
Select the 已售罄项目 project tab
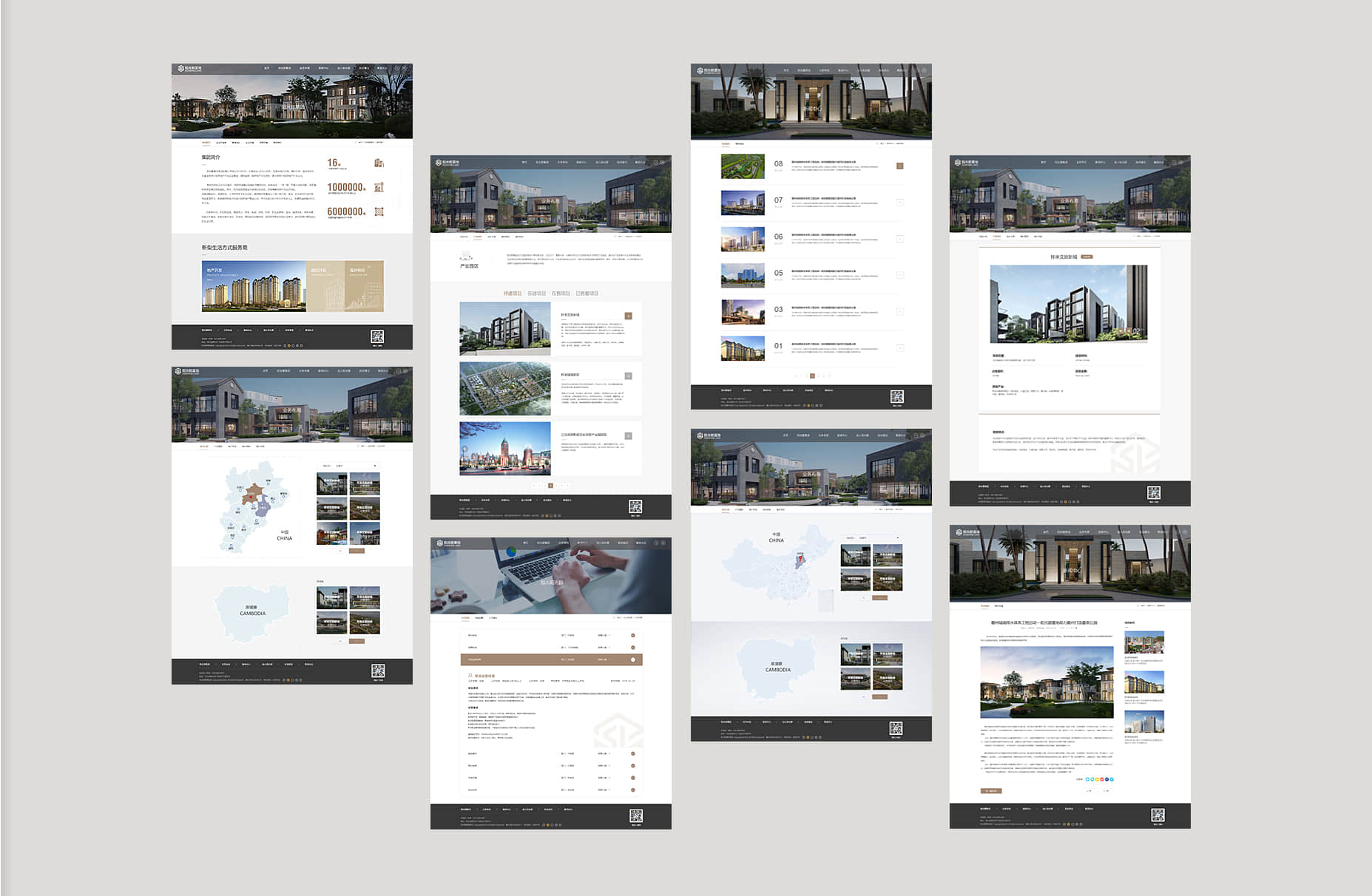tap(587, 293)
